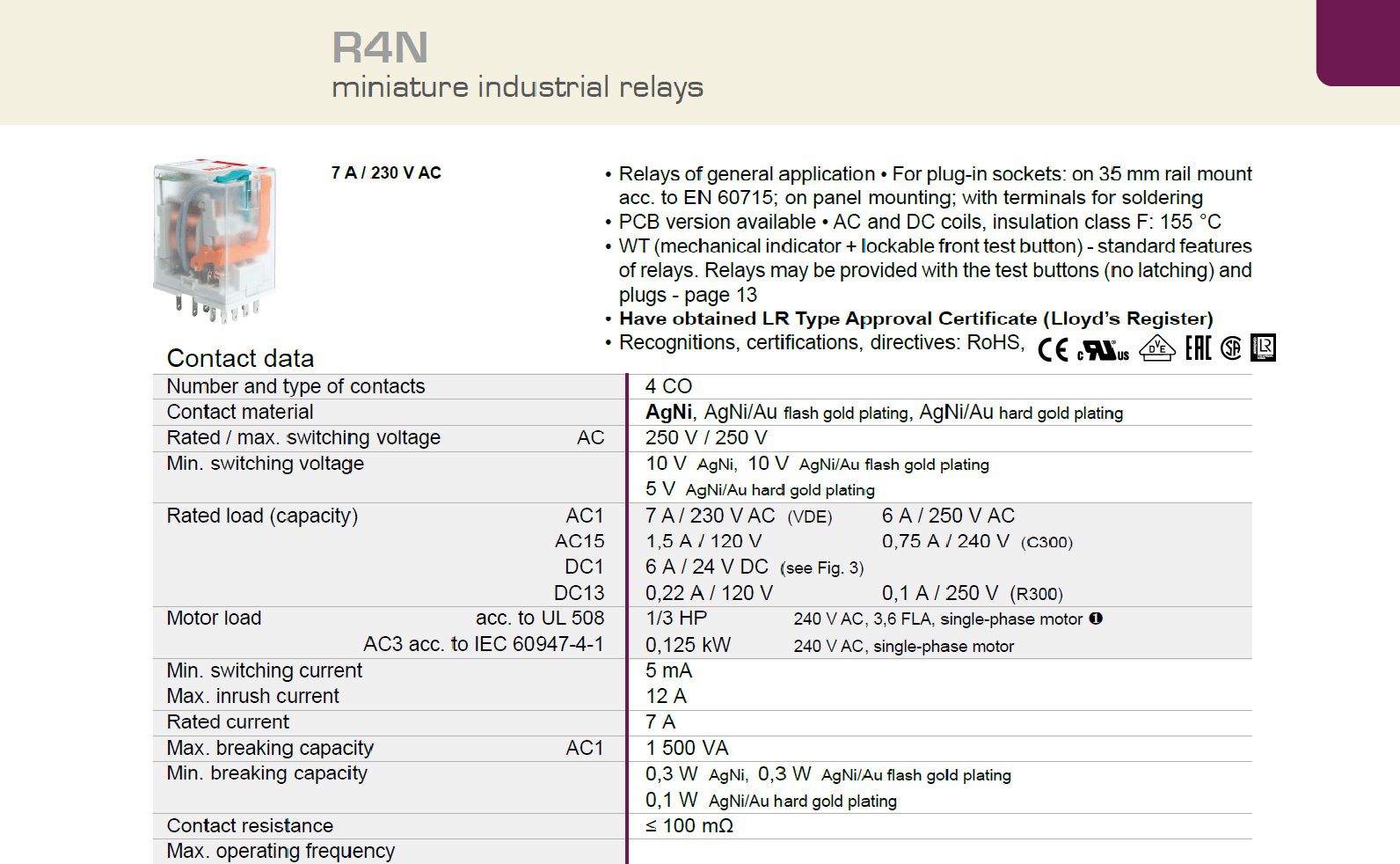Click the CE conformity mark

click(x=1053, y=349)
